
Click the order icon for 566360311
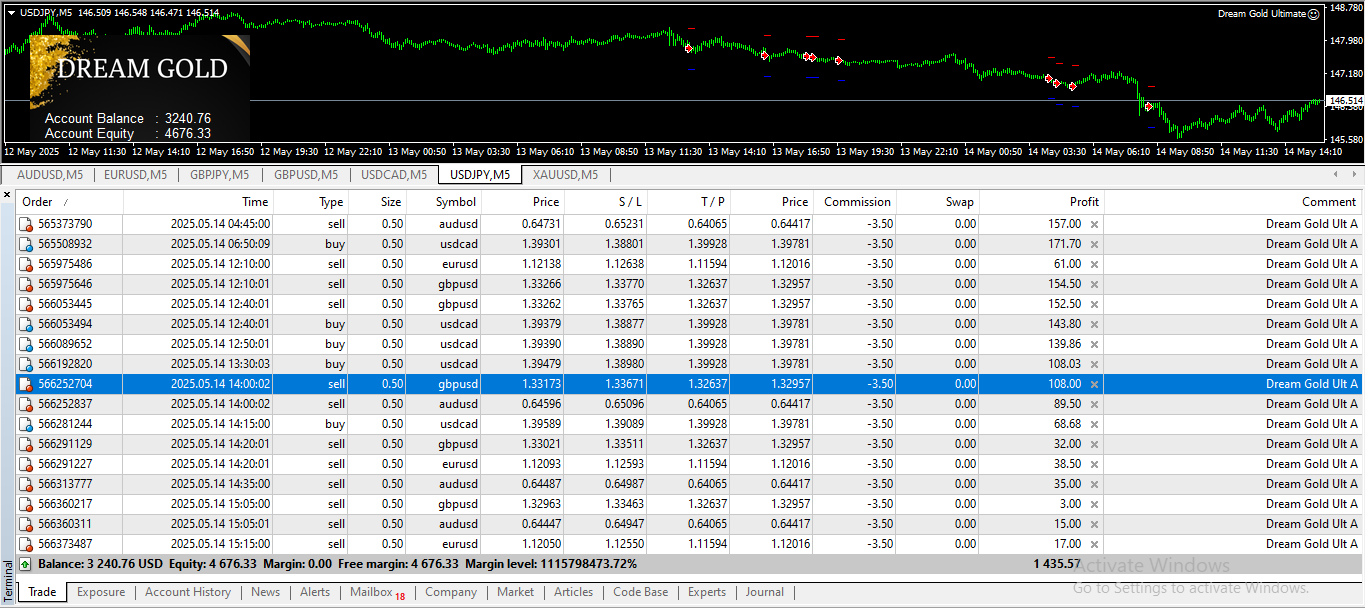click(x=26, y=524)
